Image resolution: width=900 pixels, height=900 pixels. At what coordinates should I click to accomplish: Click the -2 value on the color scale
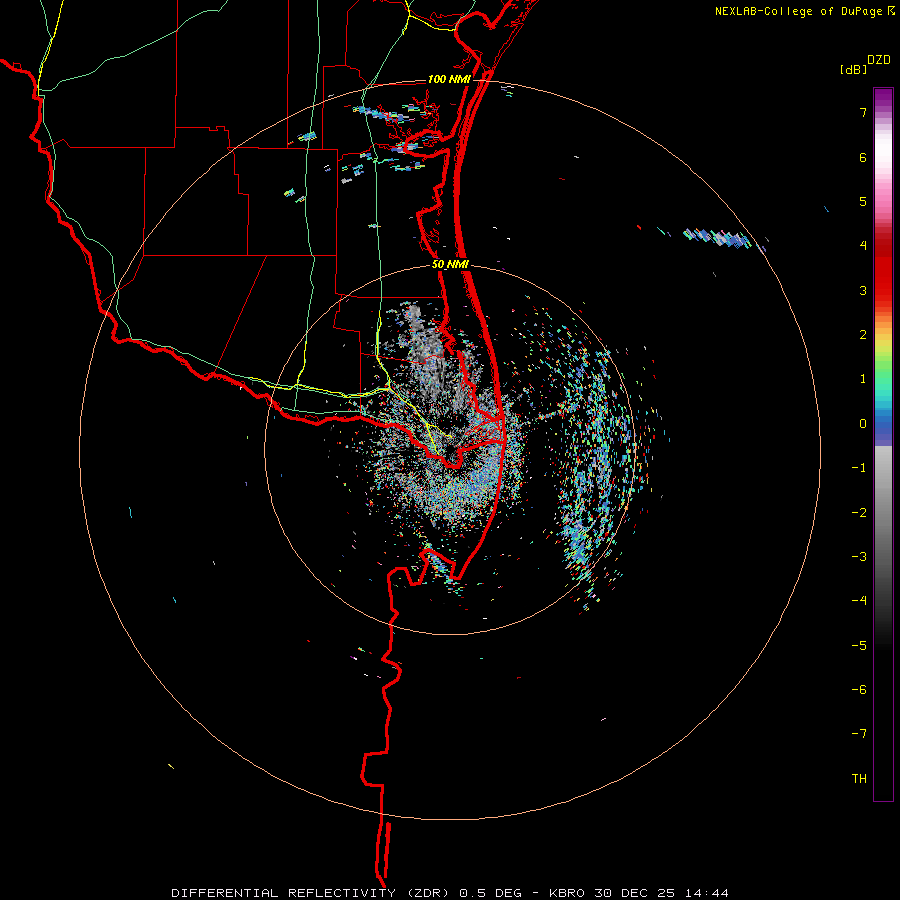click(x=859, y=513)
